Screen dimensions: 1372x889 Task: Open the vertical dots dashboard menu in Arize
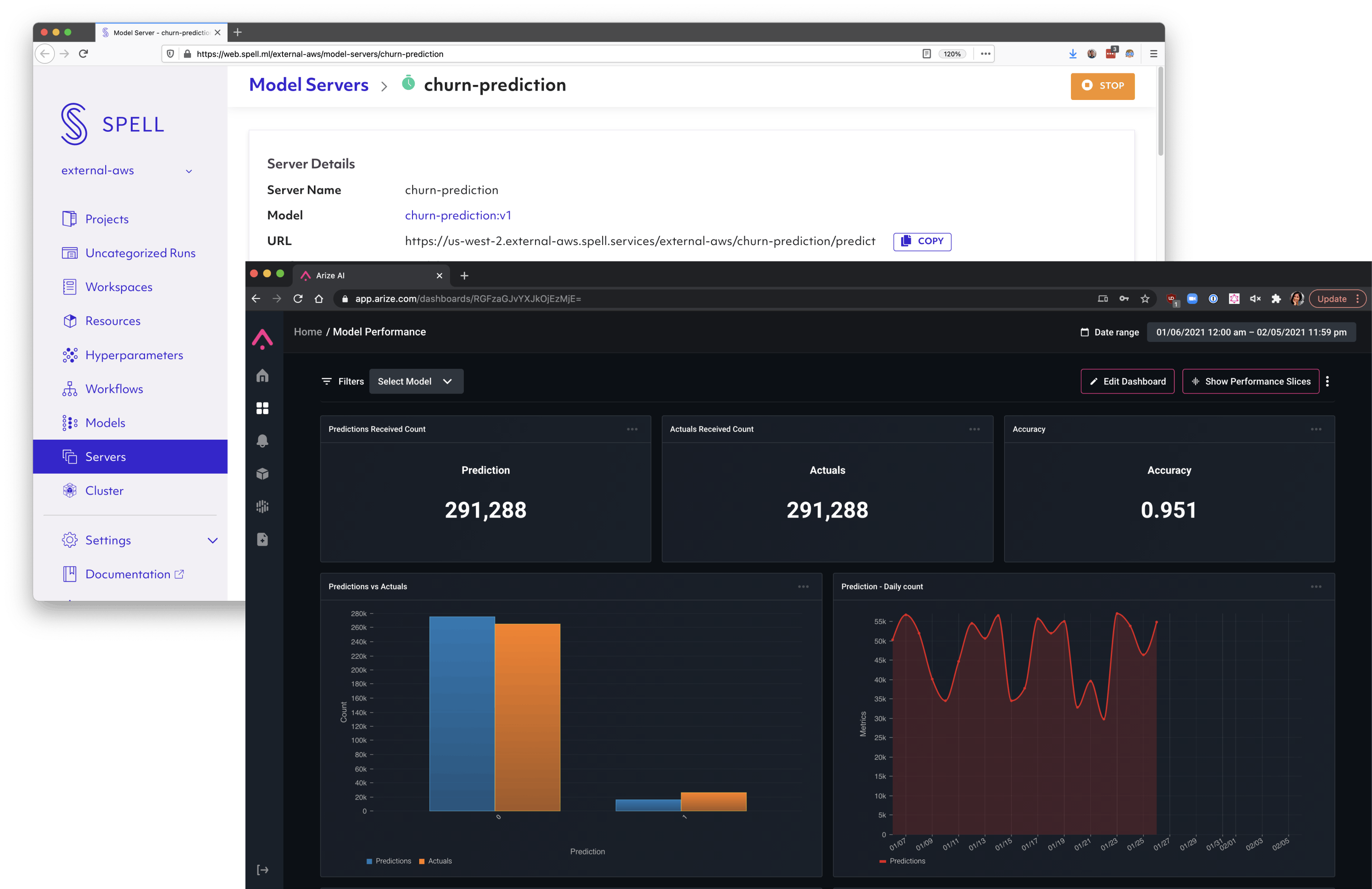[x=1328, y=382]
